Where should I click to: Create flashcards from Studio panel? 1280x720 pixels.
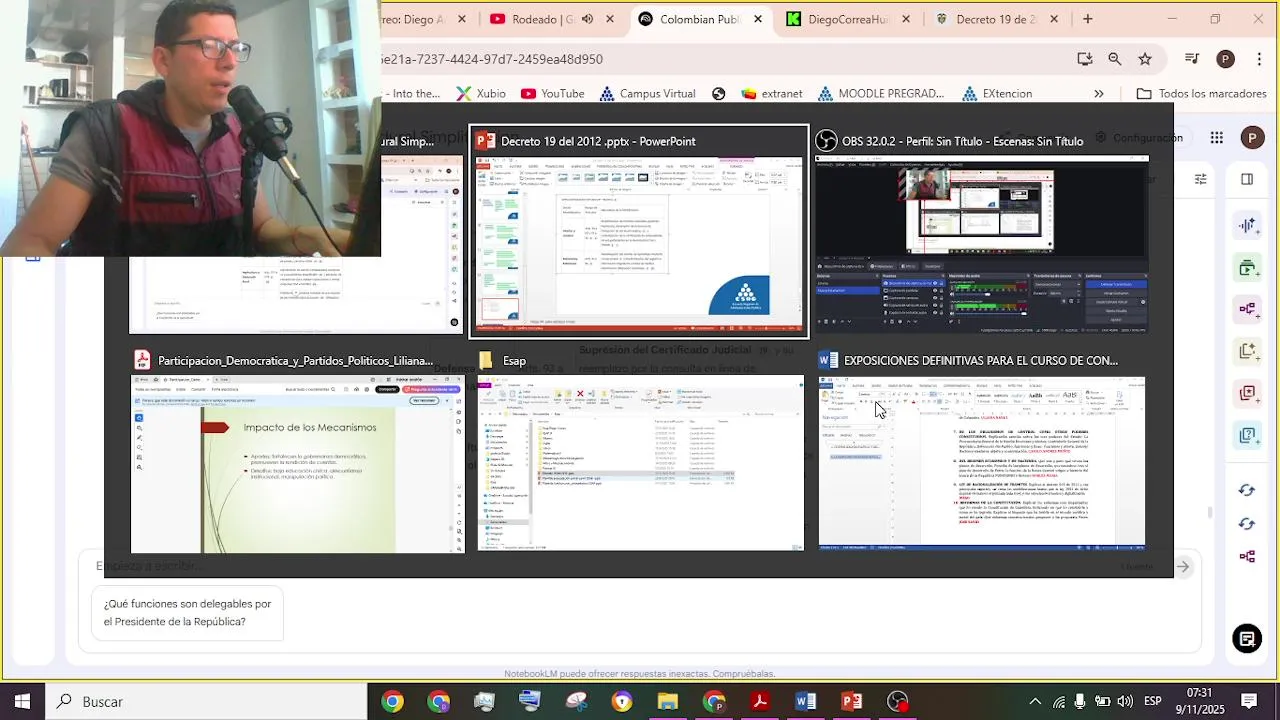point(1247,393)
